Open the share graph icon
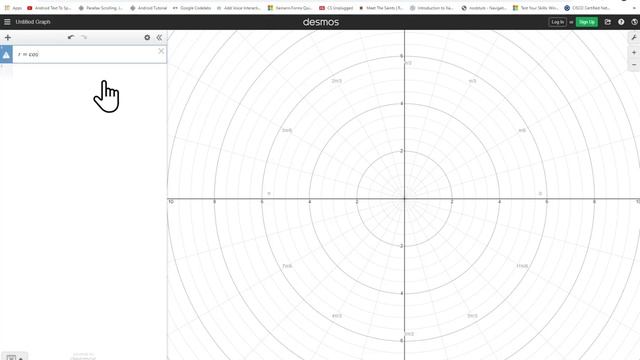640x360 pixels. (608, 22)
